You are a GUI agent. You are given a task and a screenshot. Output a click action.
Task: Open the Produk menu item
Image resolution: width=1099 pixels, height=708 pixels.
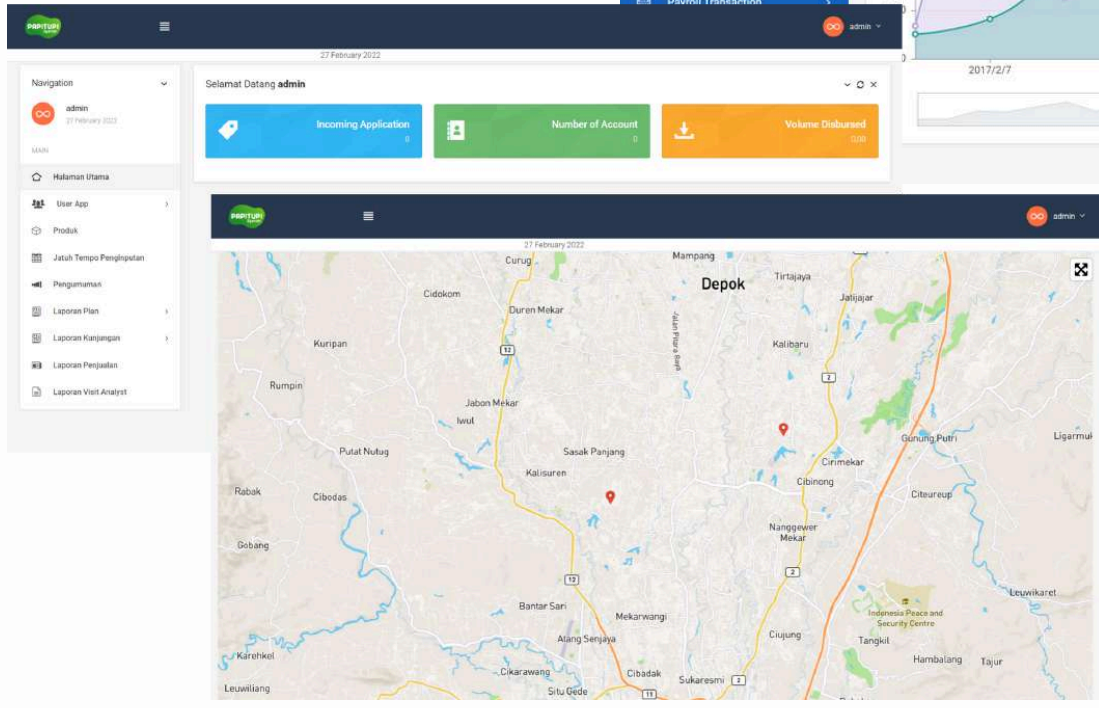pyautogui.click(x=65, y=230)
